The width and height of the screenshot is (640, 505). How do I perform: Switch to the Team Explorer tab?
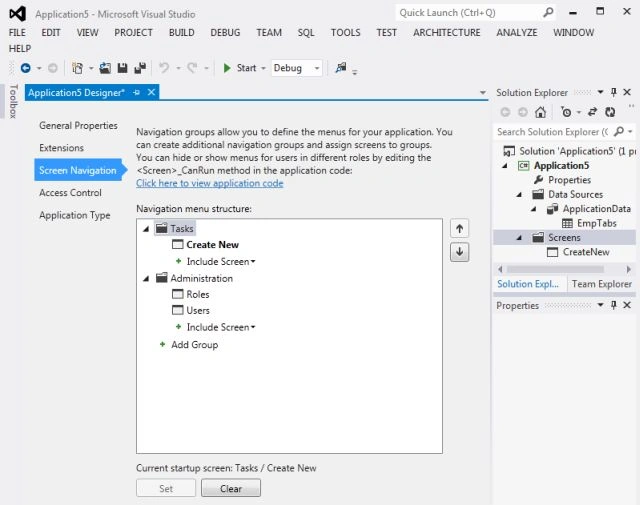pyautogui.click(x=602, y=284)
